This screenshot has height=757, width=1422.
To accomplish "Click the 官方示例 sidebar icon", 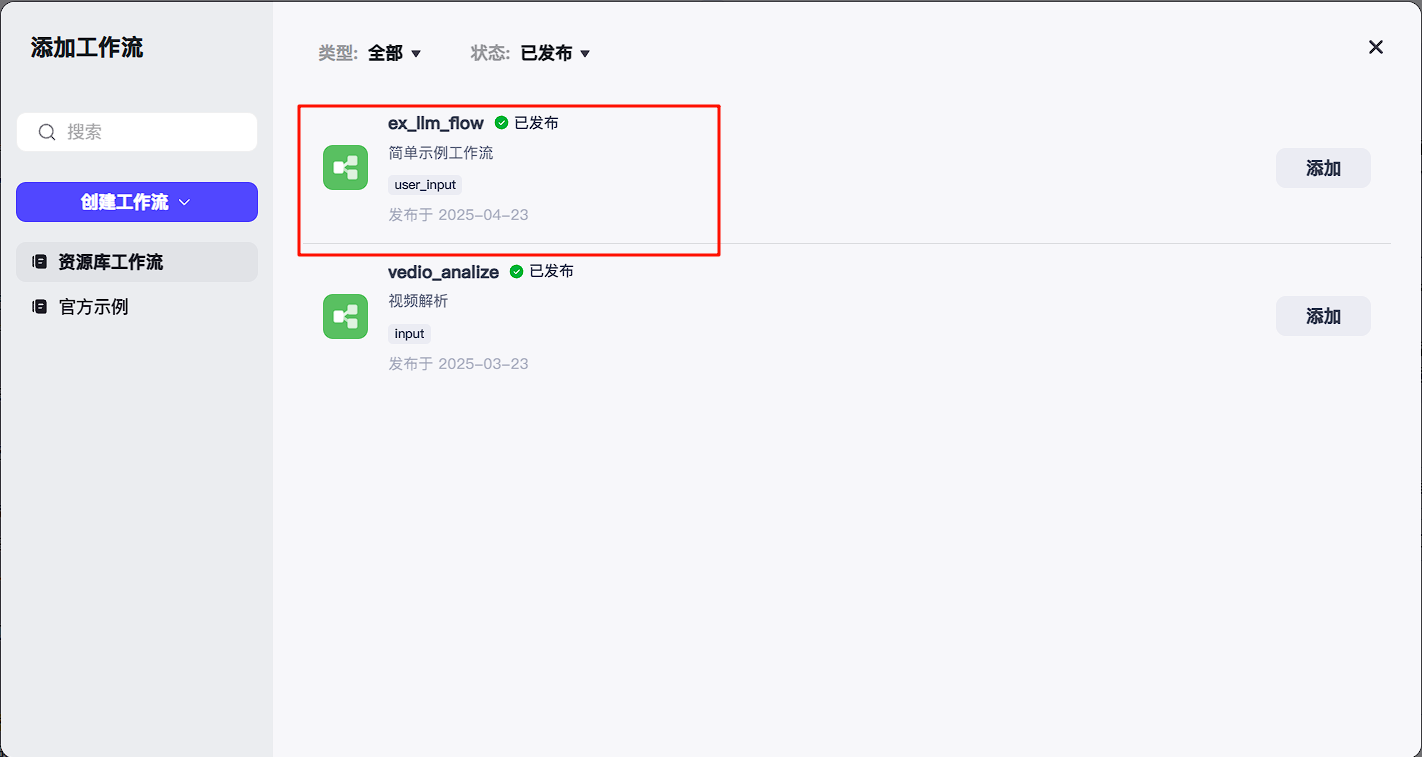I will (x=40, y=307).
